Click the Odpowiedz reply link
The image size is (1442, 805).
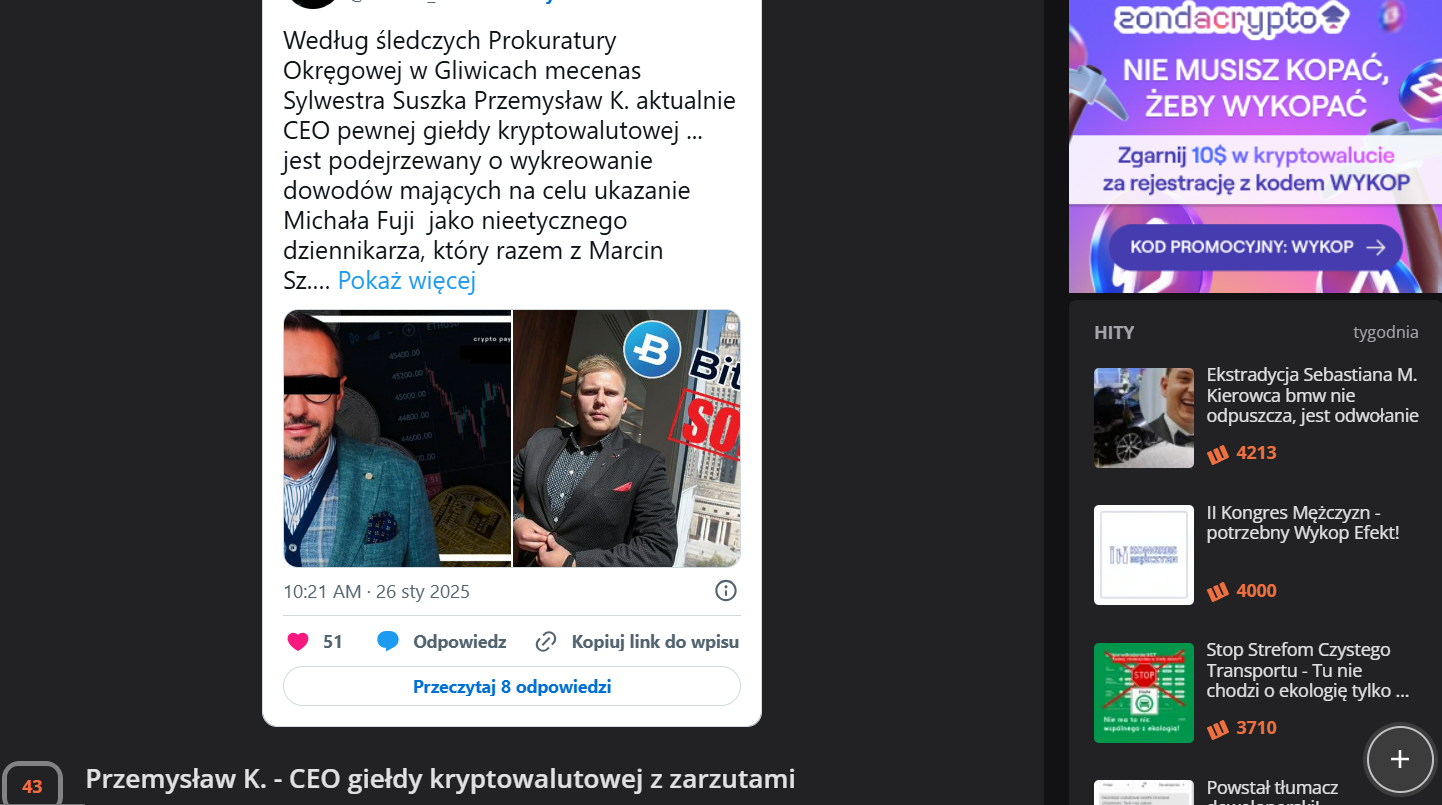click(460, 642)
